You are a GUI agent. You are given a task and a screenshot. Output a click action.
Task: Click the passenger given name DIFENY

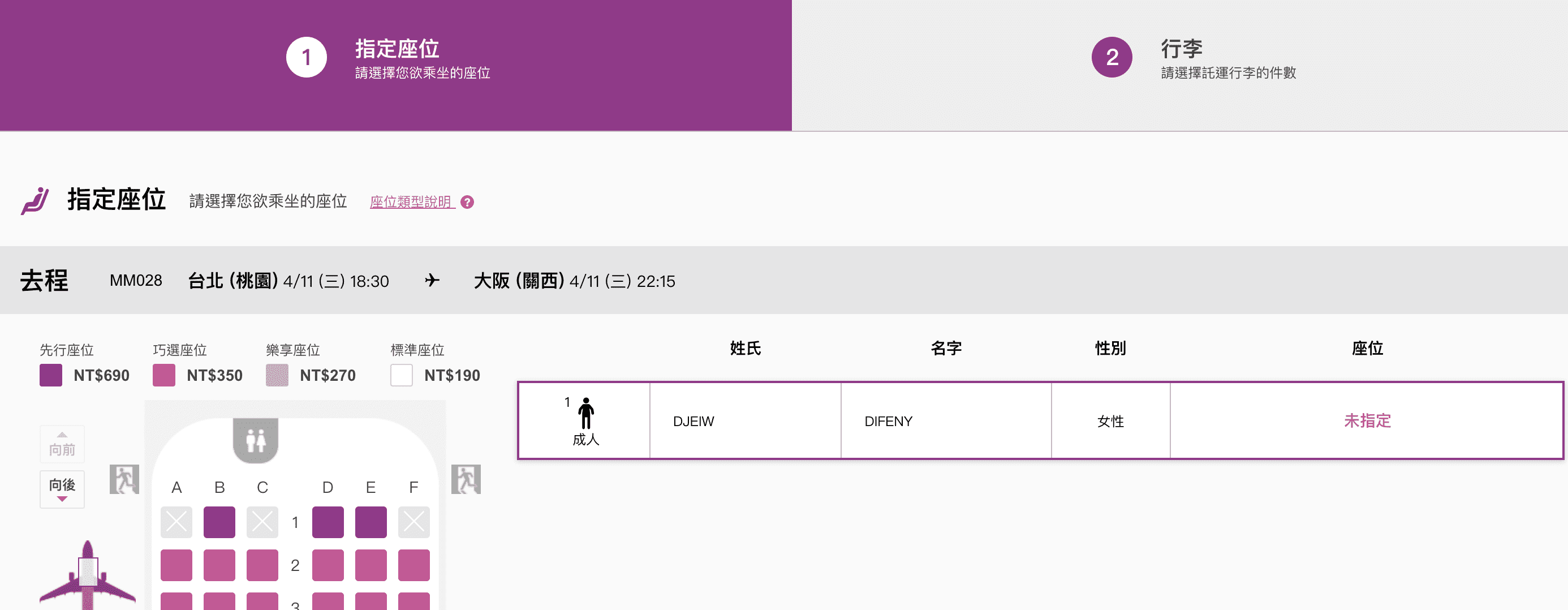click(888, 421)
